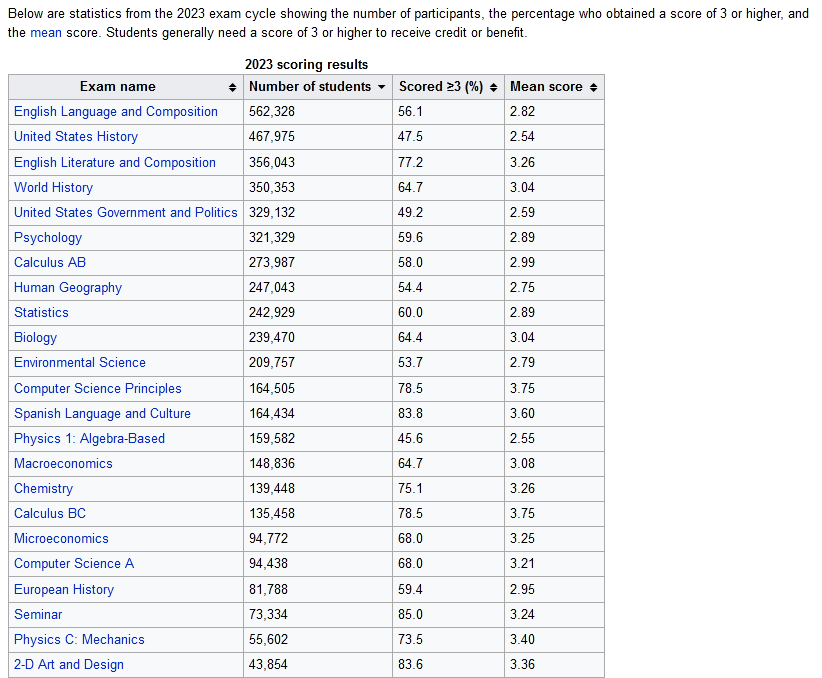Click the 81,788 student count cell
Image resolution: width=822 pixels, height=678 pixels.
pos(318,589)
